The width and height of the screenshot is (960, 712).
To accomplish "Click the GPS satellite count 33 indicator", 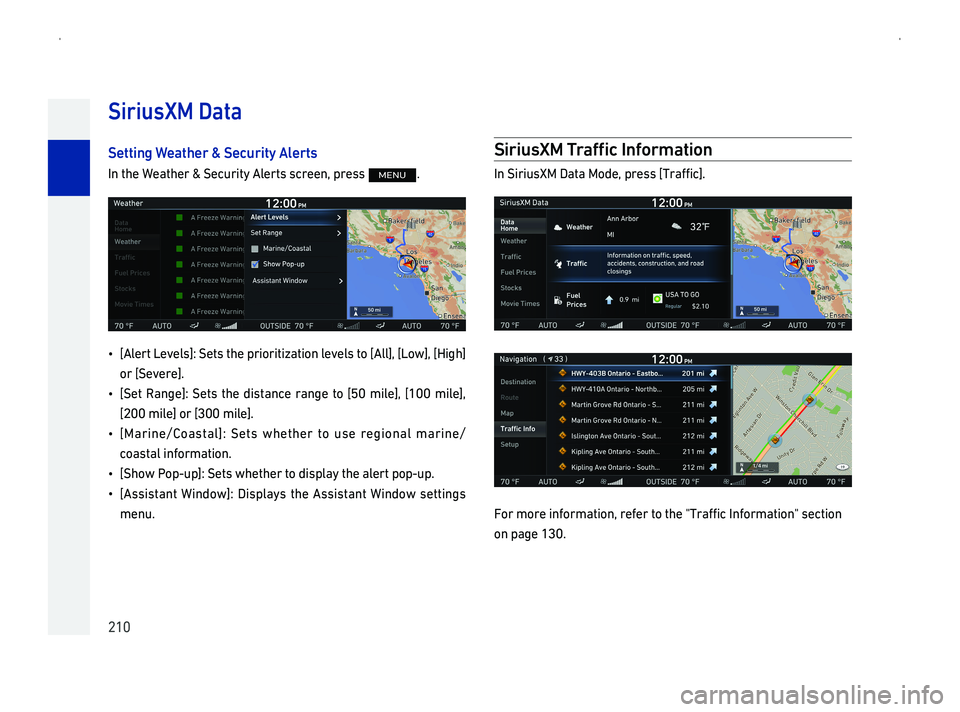I will click(557, 359).
